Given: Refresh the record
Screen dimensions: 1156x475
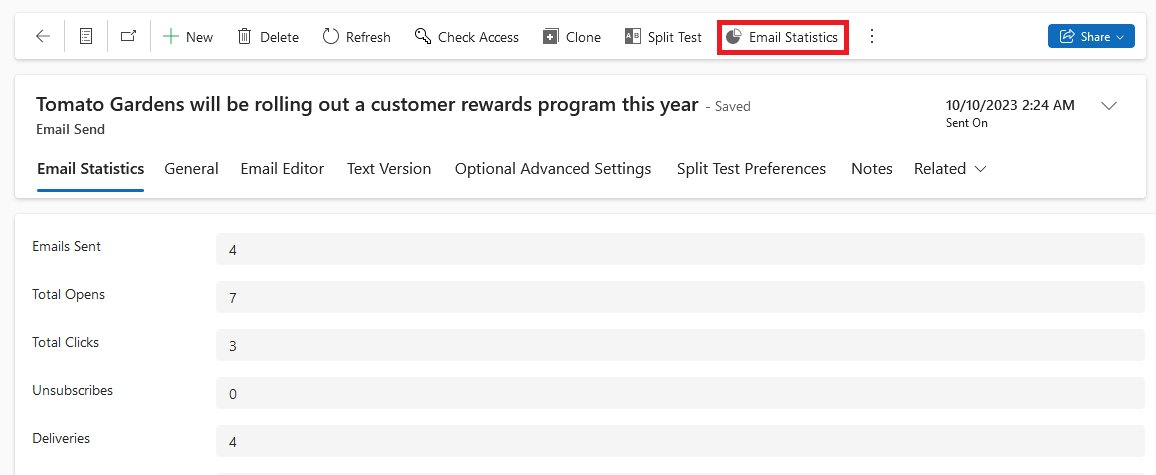Looking at the screenshot, I should (x=357, y=36).
